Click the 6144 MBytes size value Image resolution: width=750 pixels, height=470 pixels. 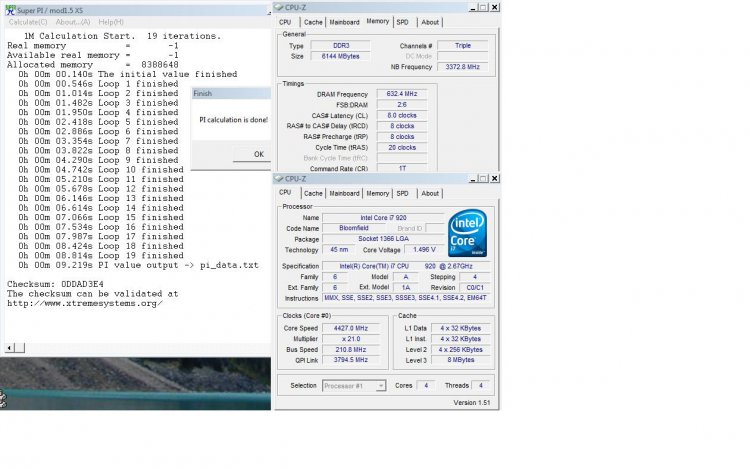coord(341,56)
